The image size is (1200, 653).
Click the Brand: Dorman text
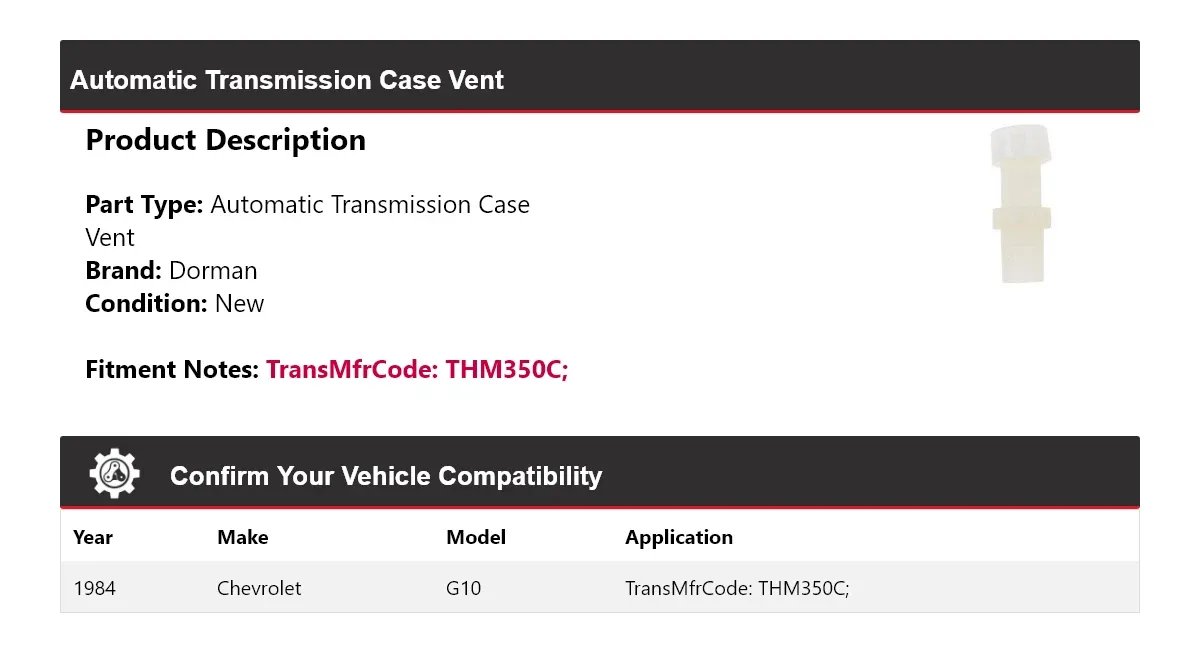pos(171,270)
